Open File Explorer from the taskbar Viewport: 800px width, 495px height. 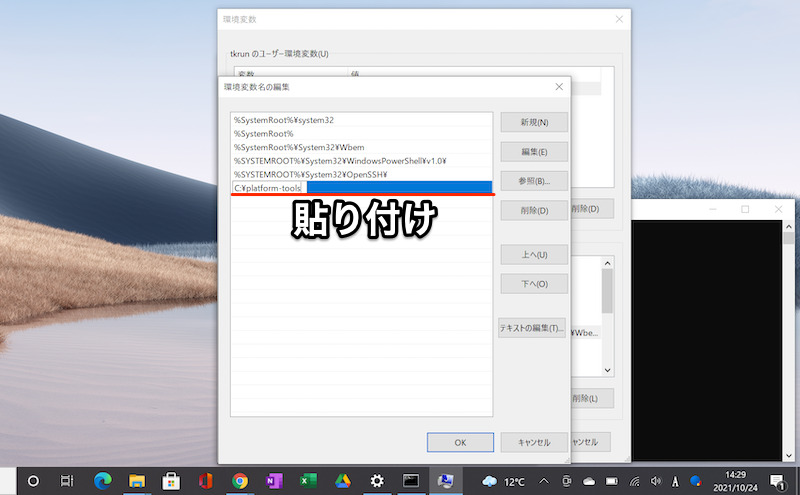(136, 481)
